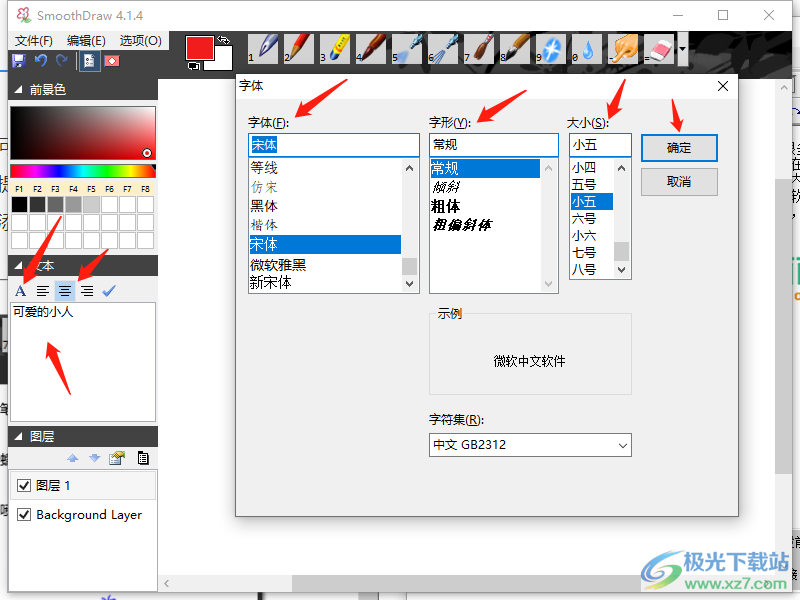Click the undo arrow icon

pos(41,61)
